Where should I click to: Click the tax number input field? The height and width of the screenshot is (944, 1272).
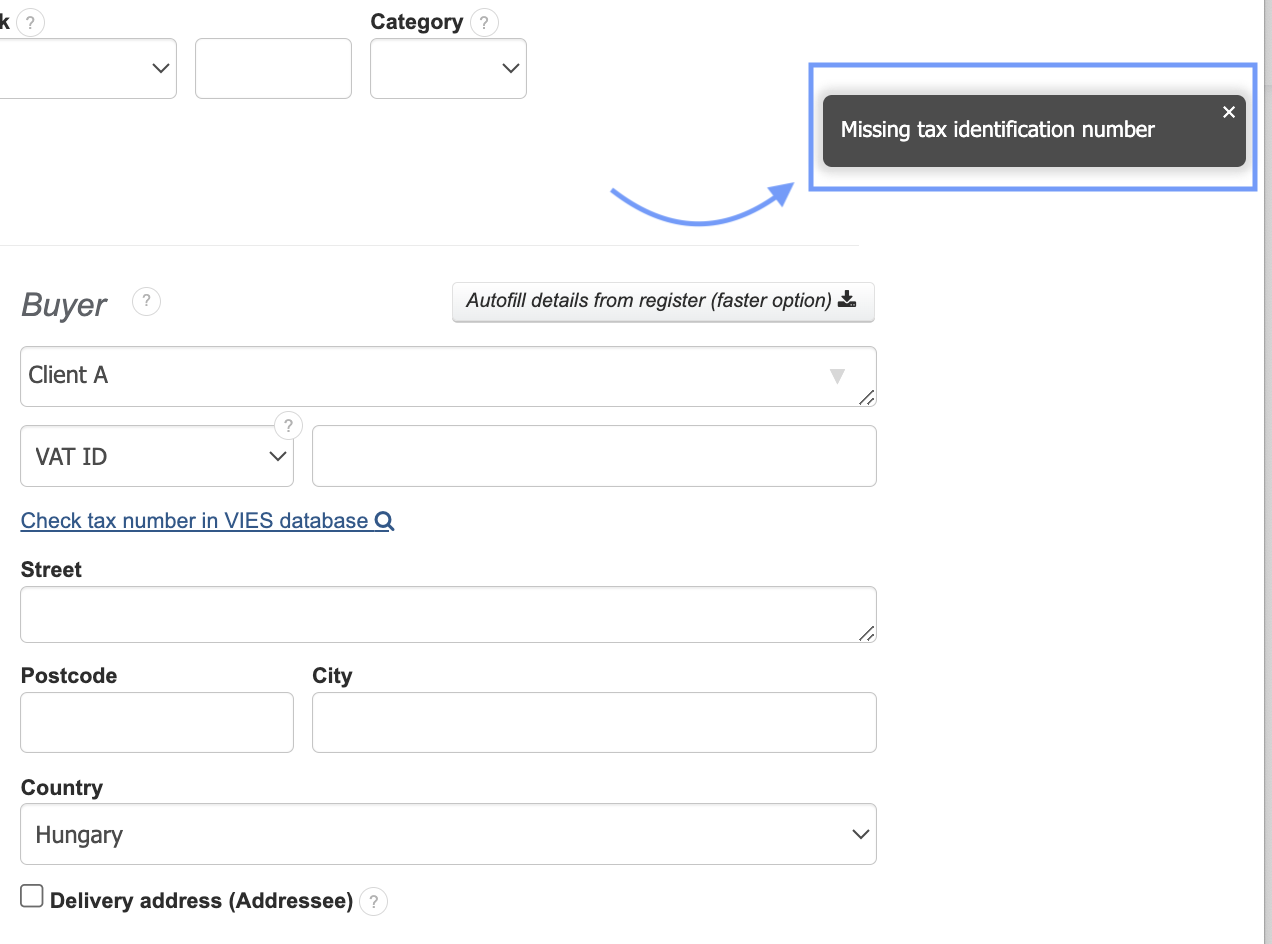click(x=594, y=457)
